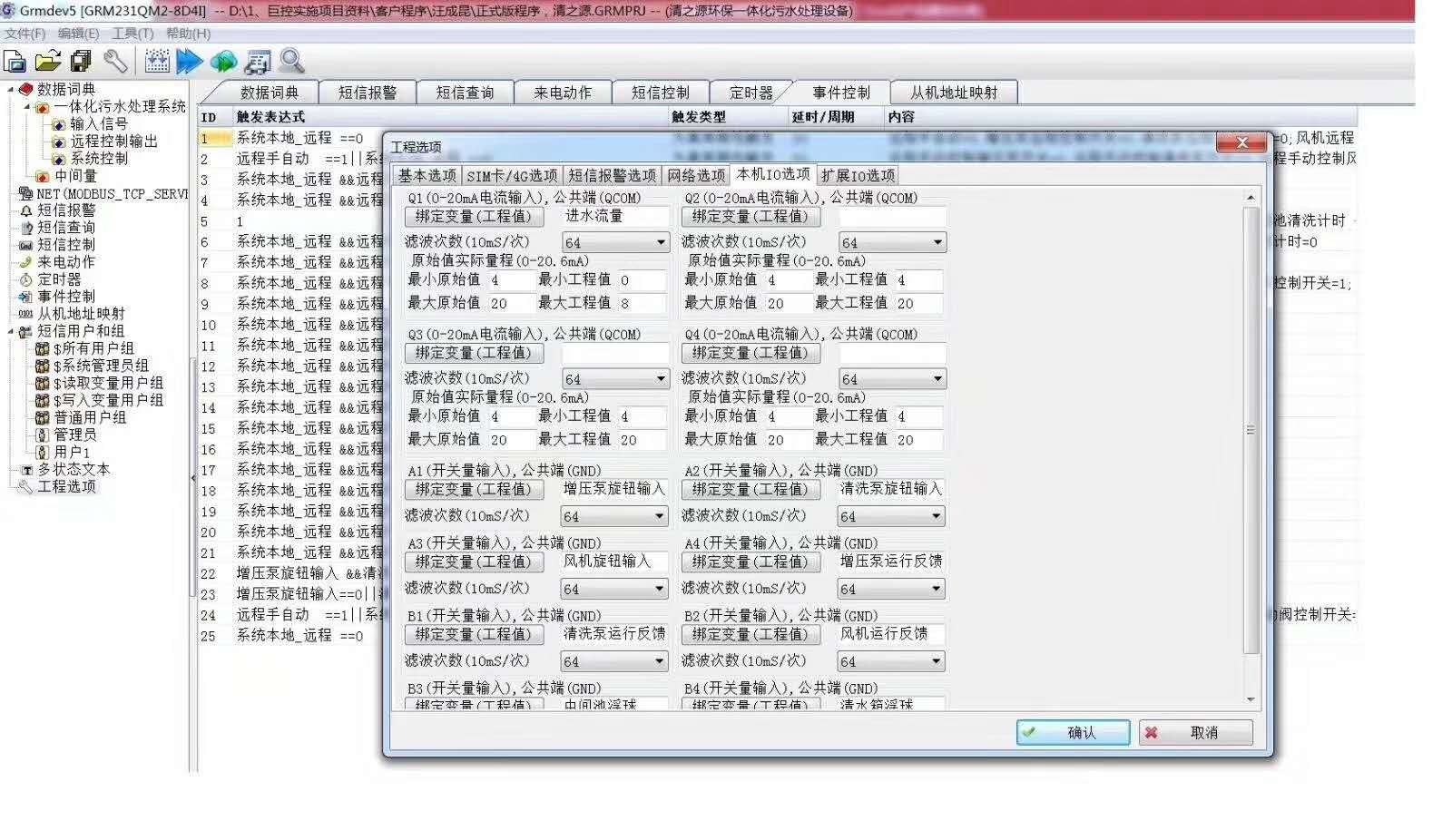Click Q2 绑定变量(工程值) button
Viewport: 1452px width, 840px height.
click(751, 217)
